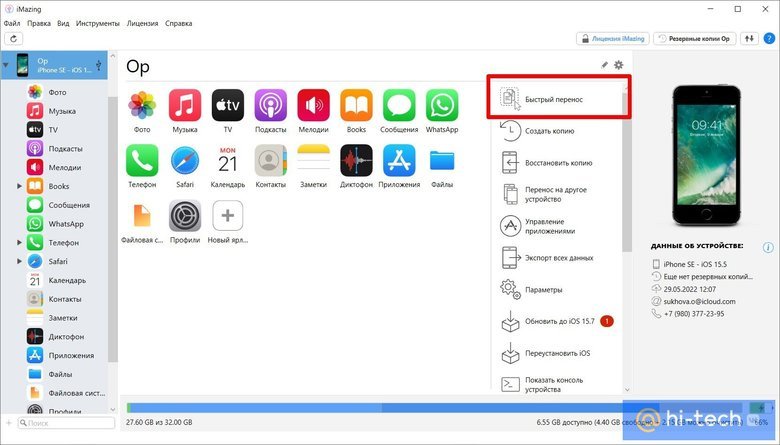The width and height of the screenshot is (780, 445).
Task: Open the Справка menu
Action: [x=179, y=23]
